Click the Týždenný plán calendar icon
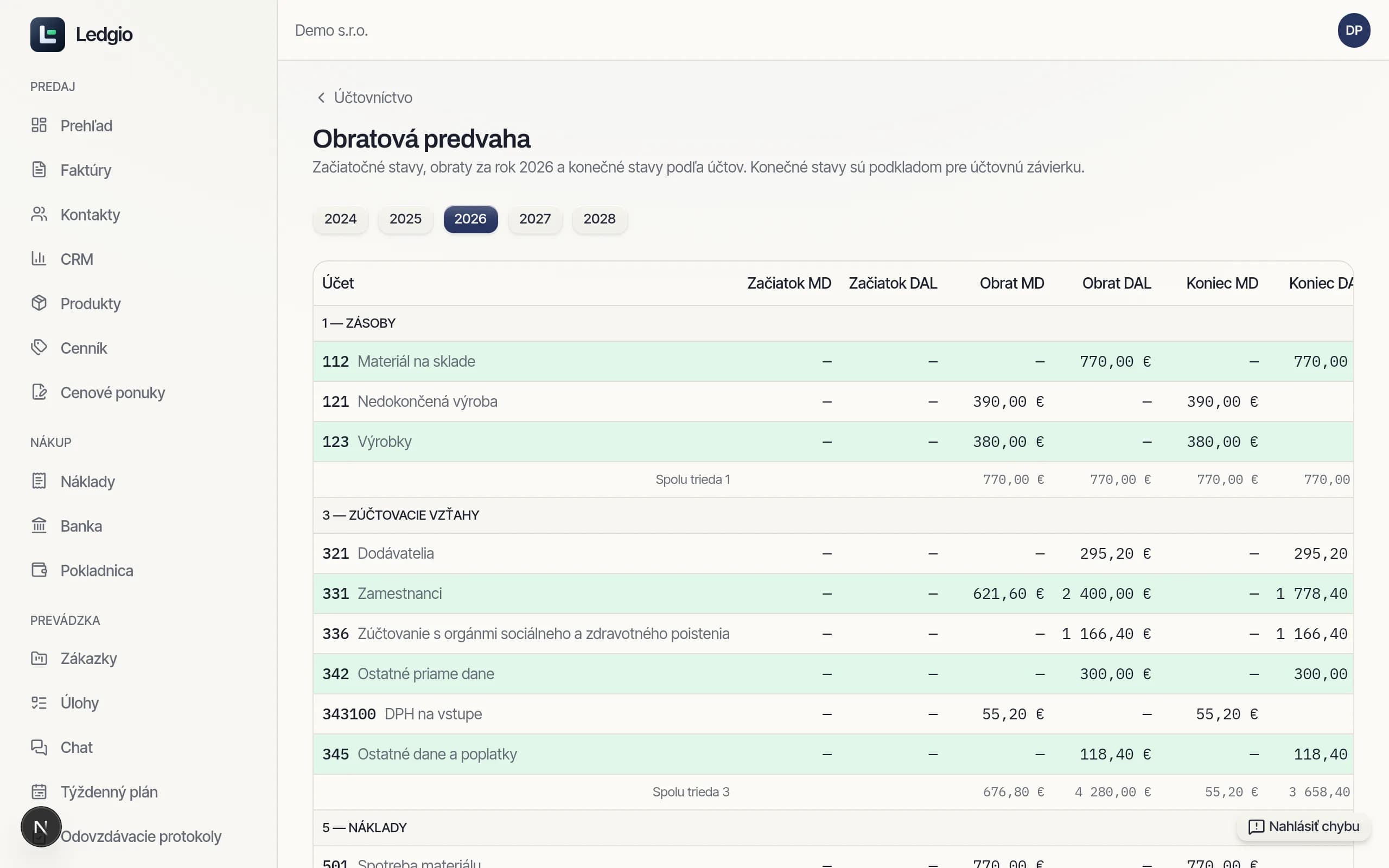The height and width of the screenshot is (868, 1389). click(x=39, y=792)
